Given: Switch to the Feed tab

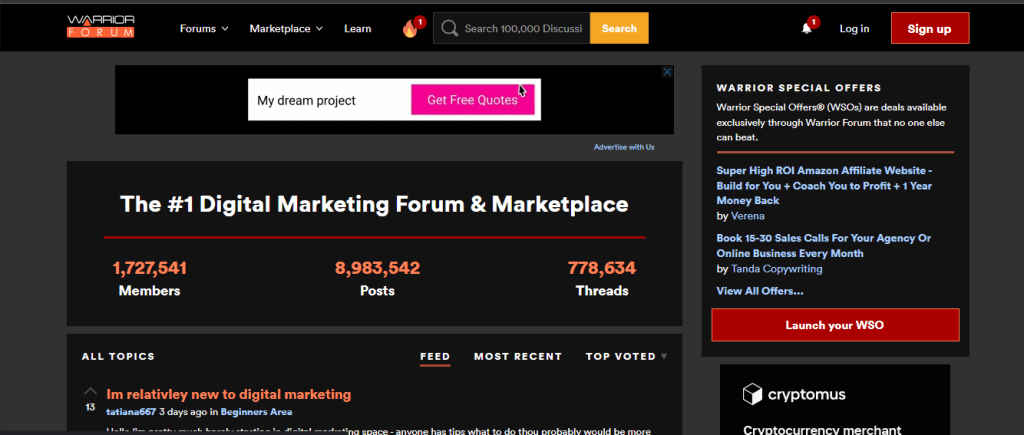Looking at the screenshot, I should click(x=435, y=356).
